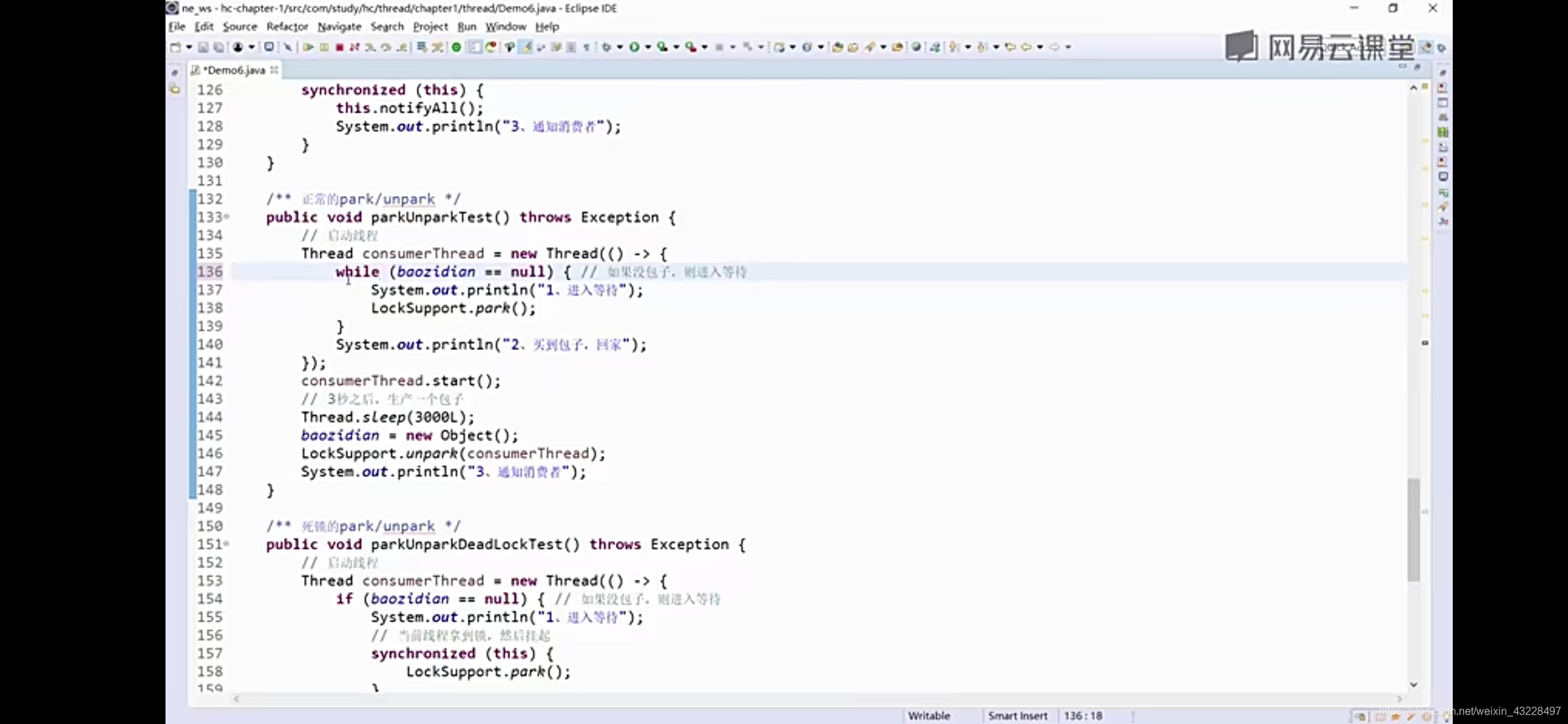Open the Search menu
The width and height of the screenshot is (1568, 724).
tap(387, 27)
